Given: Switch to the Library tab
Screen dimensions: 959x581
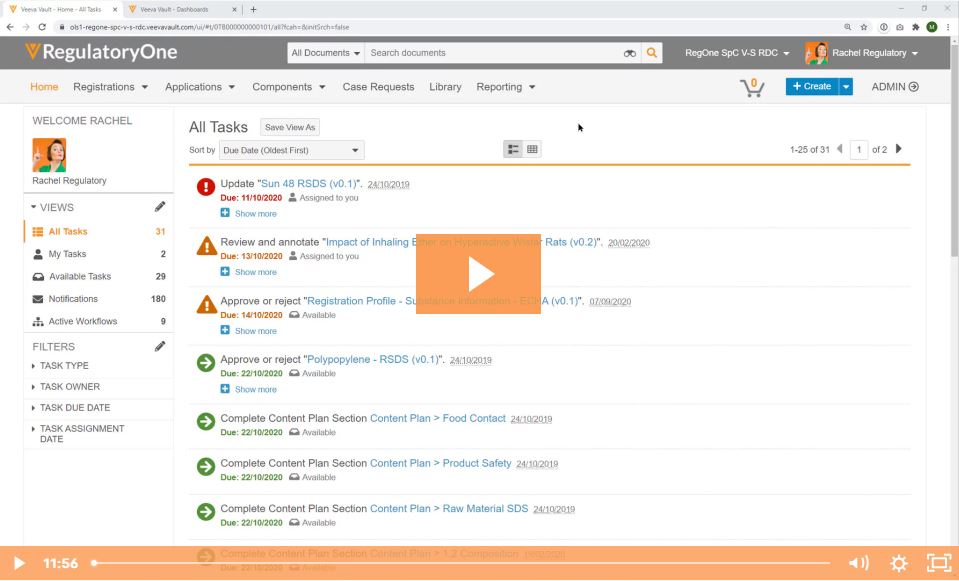Looking at the screenshot, I should point(445,87).
